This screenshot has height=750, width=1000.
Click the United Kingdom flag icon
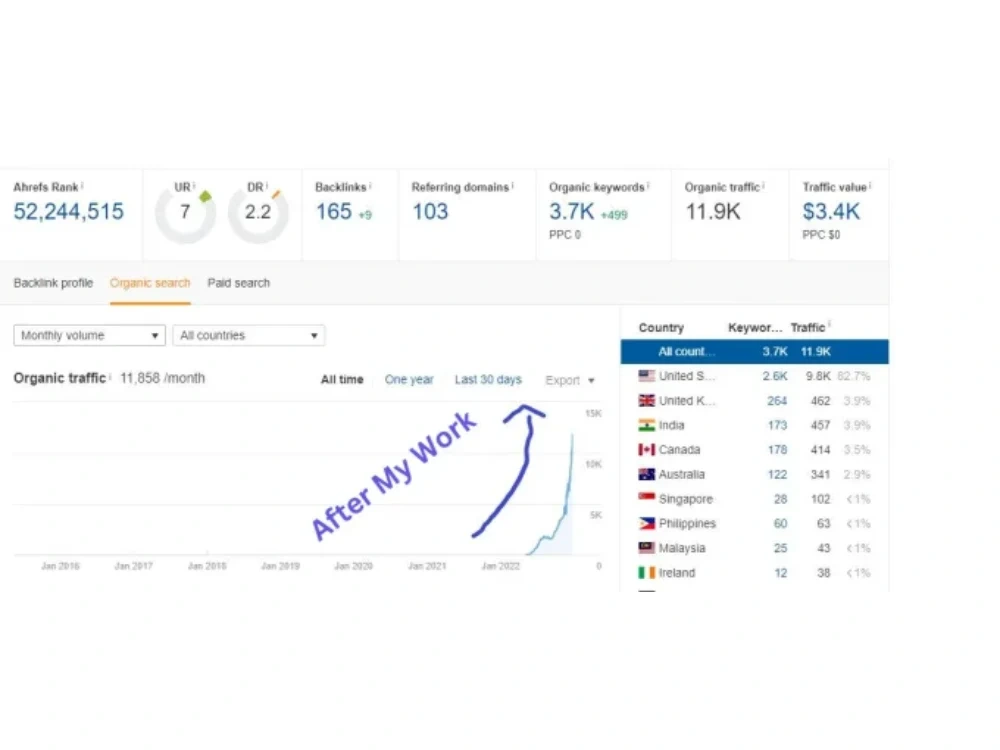(647, 401)
